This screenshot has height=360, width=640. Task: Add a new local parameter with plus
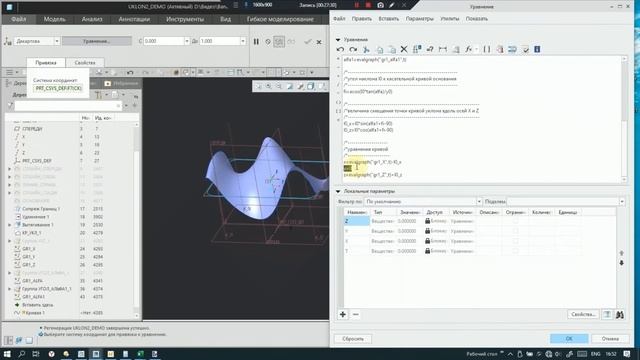coord(343,314)
